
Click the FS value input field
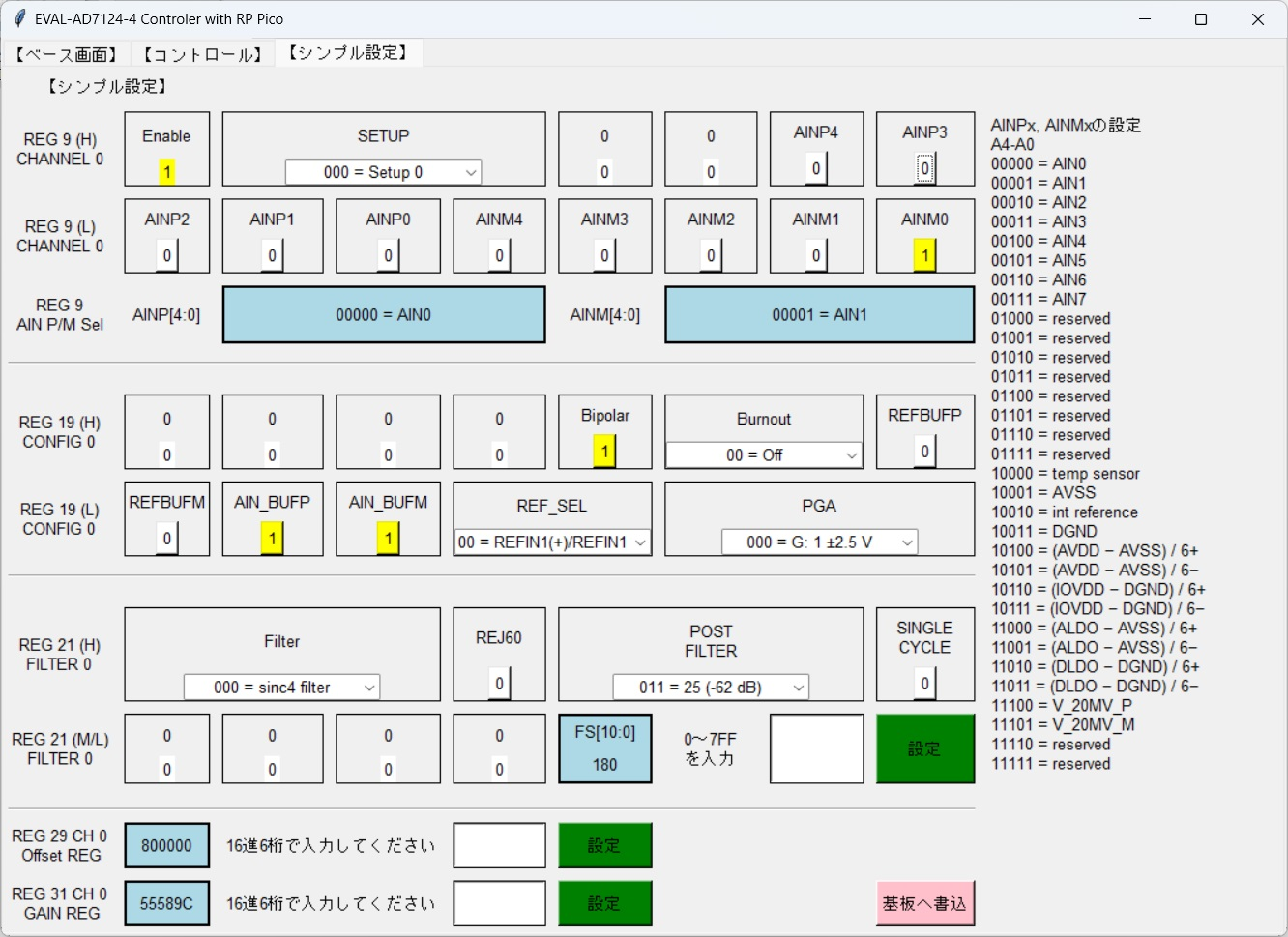click(x=816, y=748)
